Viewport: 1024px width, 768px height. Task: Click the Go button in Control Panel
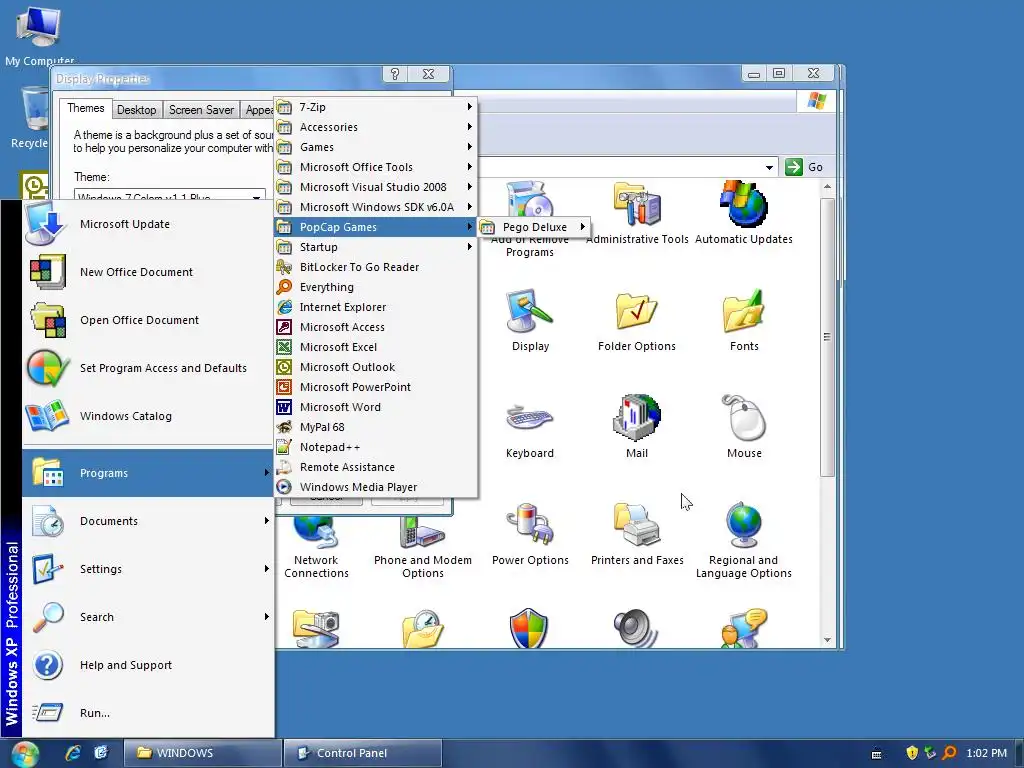click(805, 167)
